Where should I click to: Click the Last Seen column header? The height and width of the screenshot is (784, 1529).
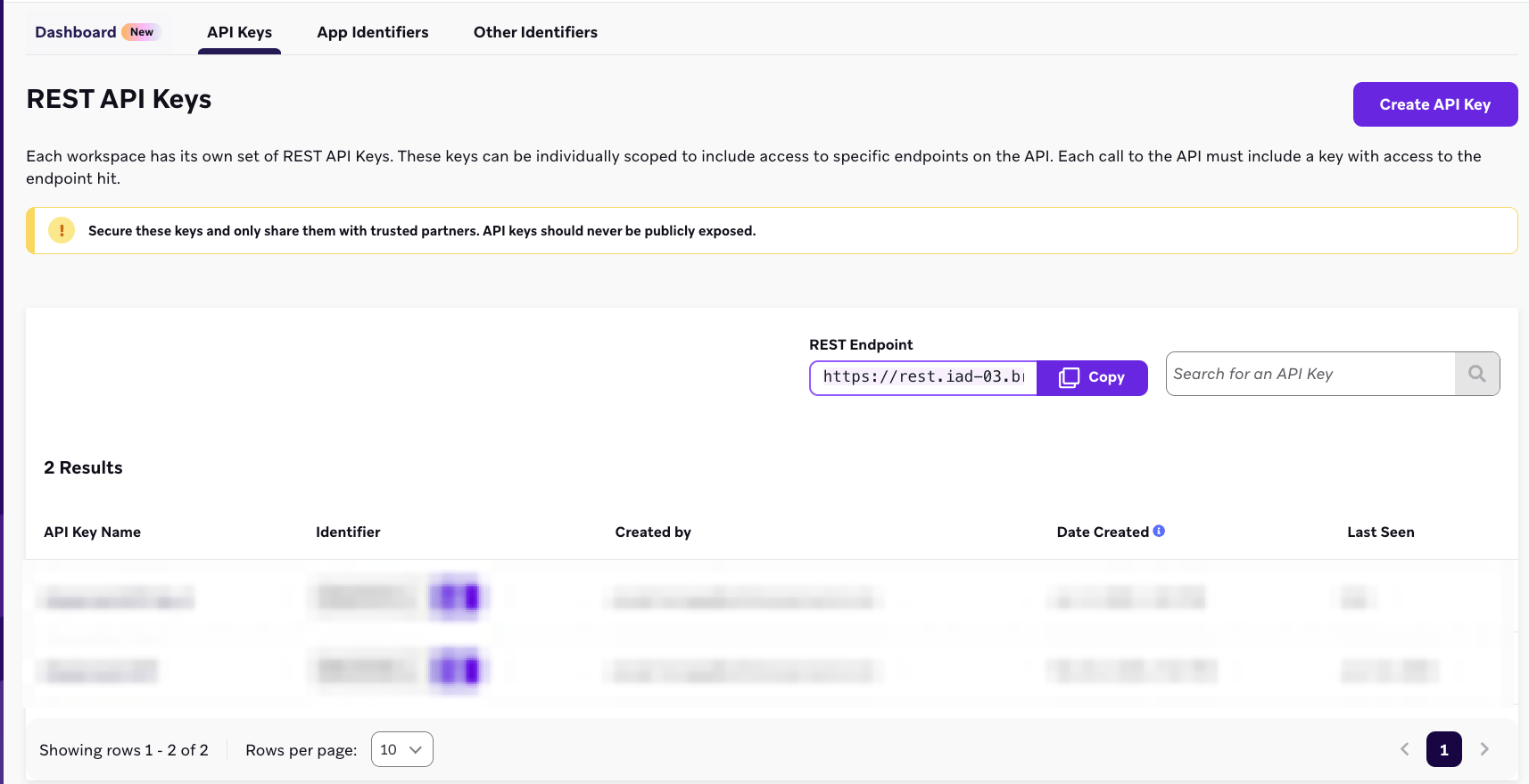pos(1381,532)
